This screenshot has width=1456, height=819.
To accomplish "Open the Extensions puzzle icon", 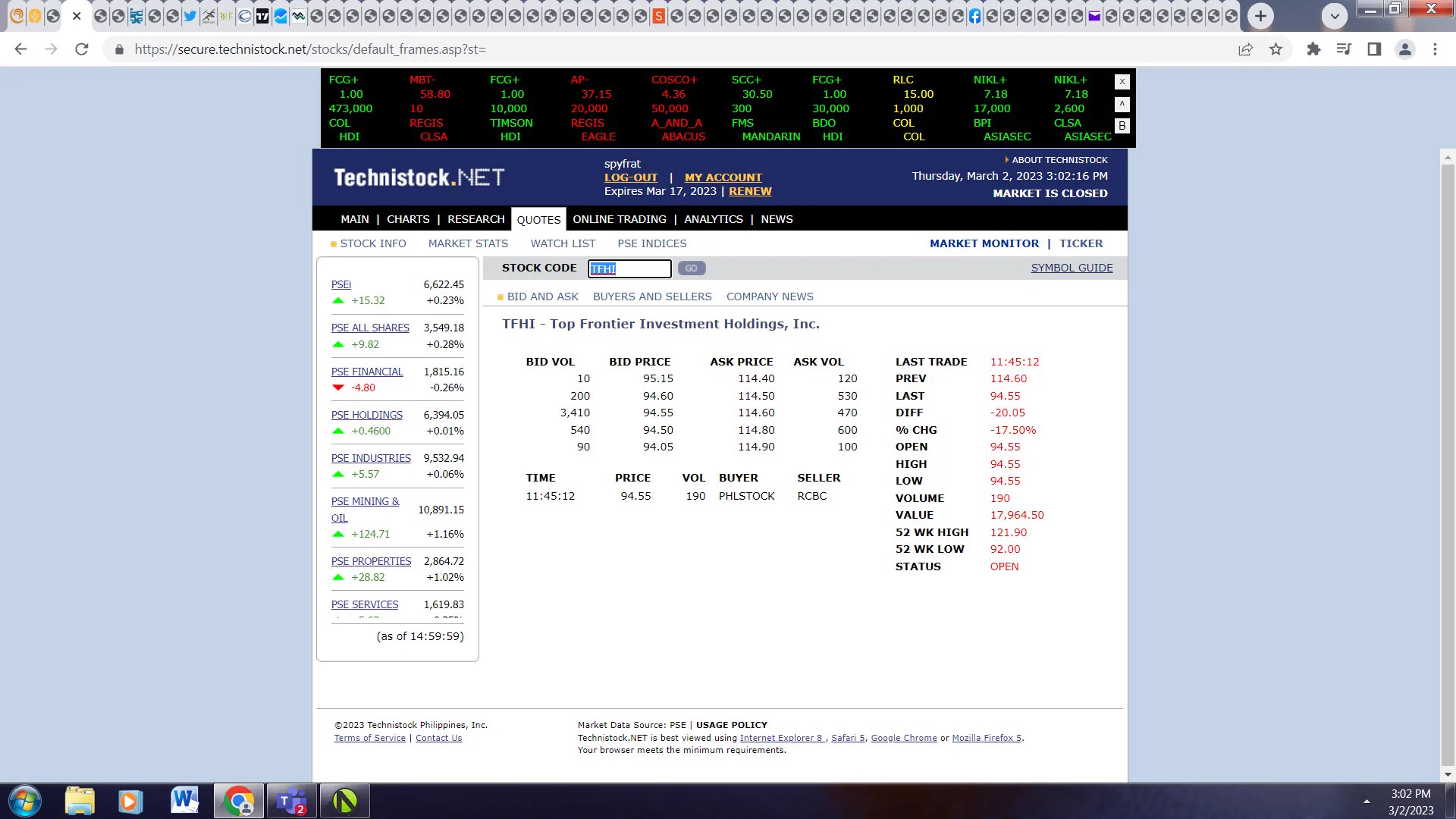I will (1313, 49).
